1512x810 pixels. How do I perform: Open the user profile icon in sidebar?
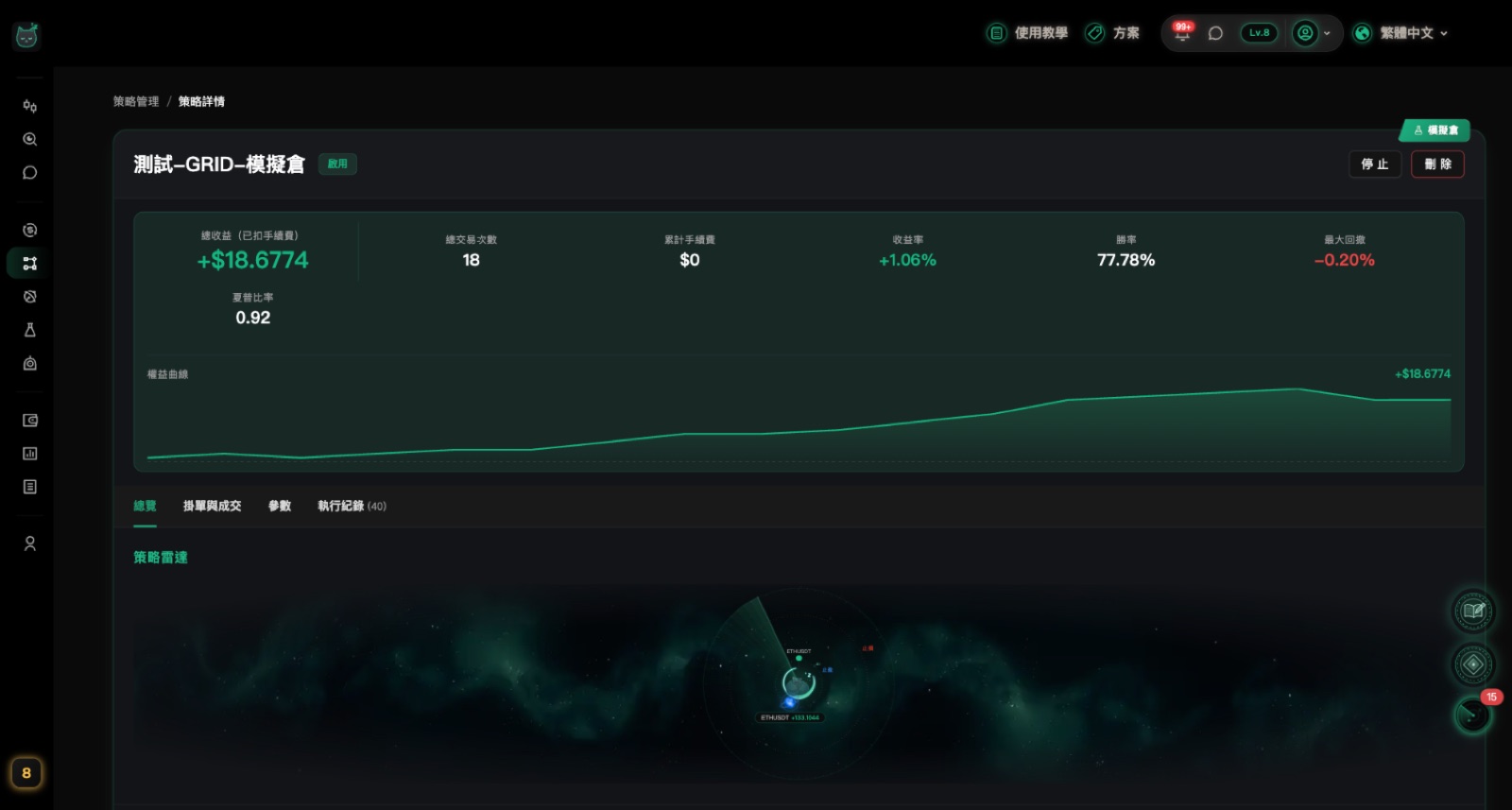(x=30, y=543)
